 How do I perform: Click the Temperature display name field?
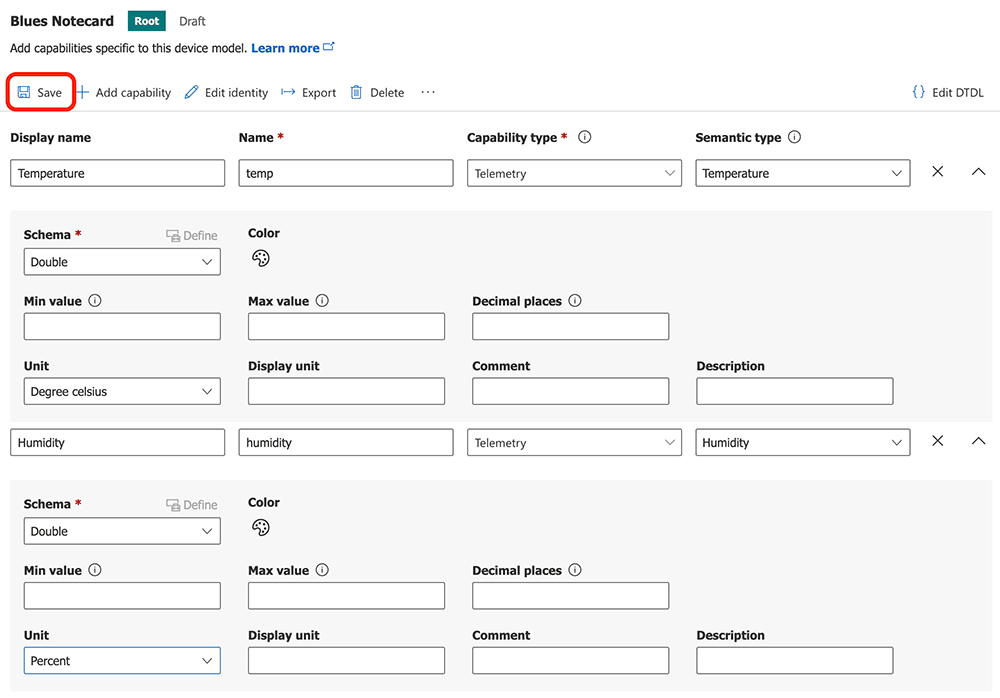tap(118, 173)
